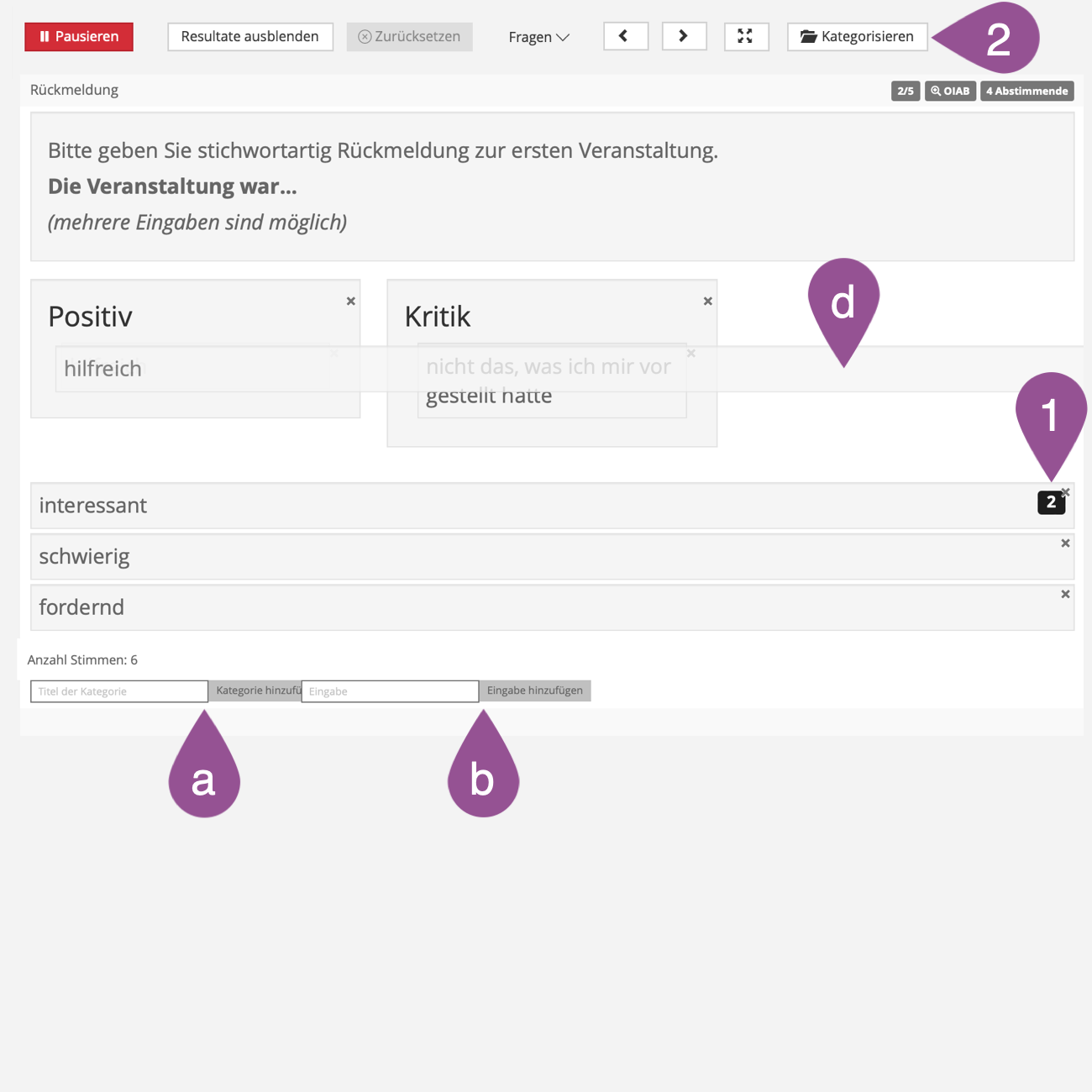Toggle fullscreen mode icon
This screenshot has width=1092, height=1092.
click(746, 37)
